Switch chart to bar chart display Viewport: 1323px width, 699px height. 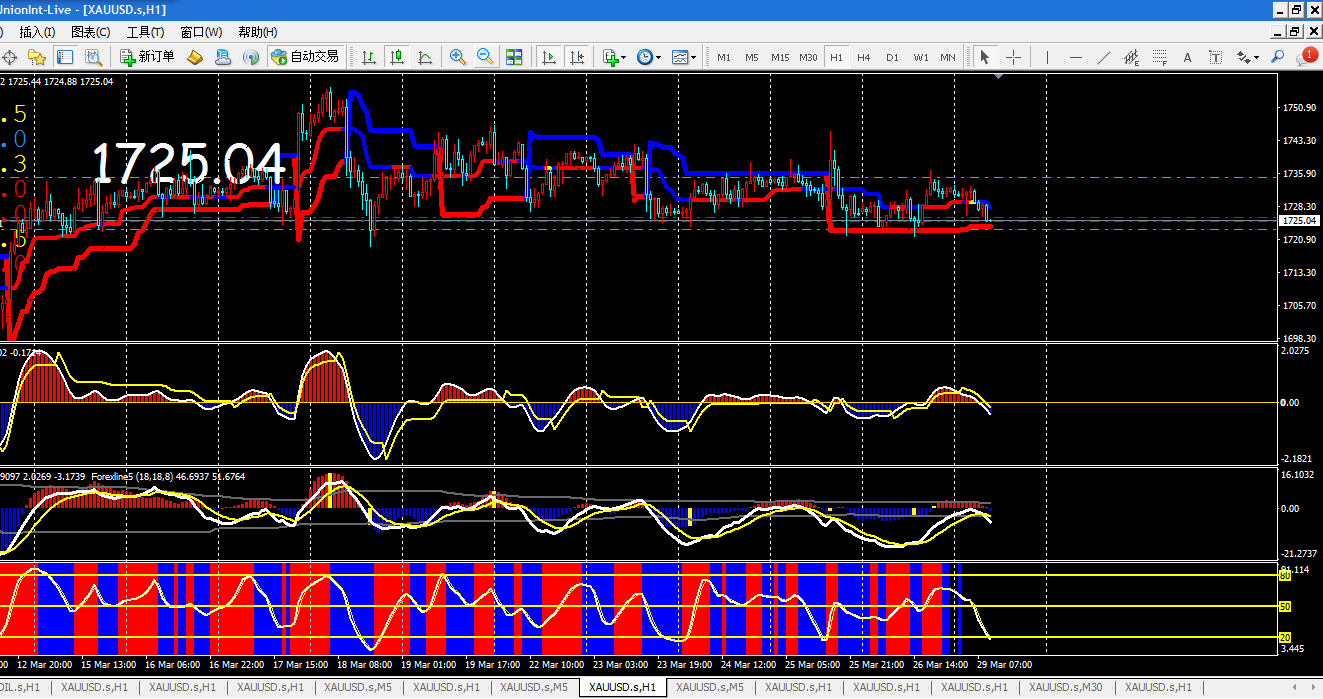(370, 57)
